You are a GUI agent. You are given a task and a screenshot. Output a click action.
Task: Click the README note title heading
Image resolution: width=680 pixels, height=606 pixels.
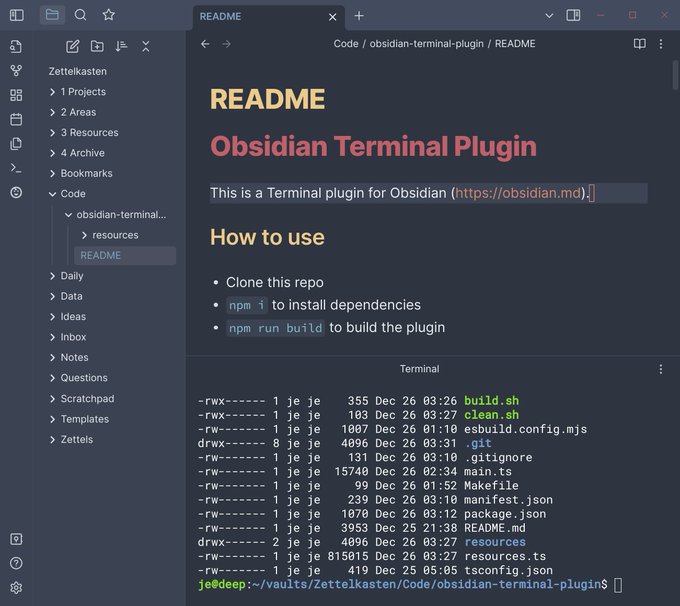pos(268,99)
